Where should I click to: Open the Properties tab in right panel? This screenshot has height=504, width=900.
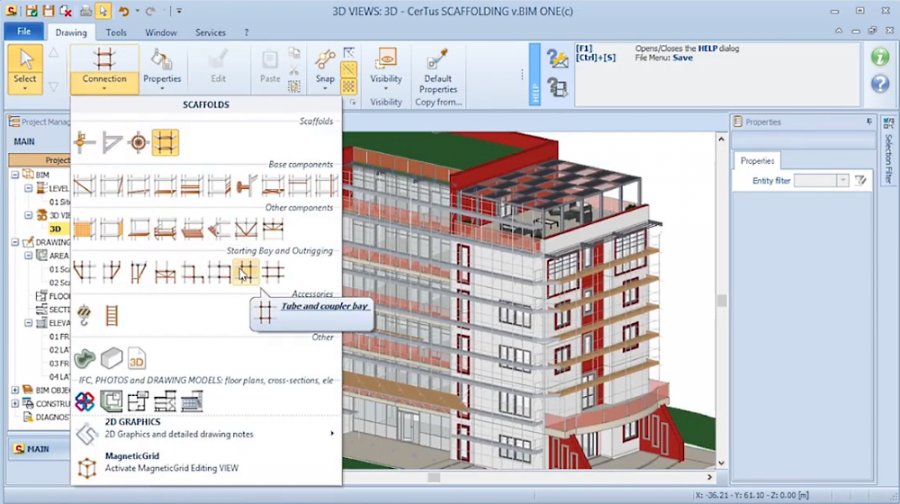coord(757,161)
